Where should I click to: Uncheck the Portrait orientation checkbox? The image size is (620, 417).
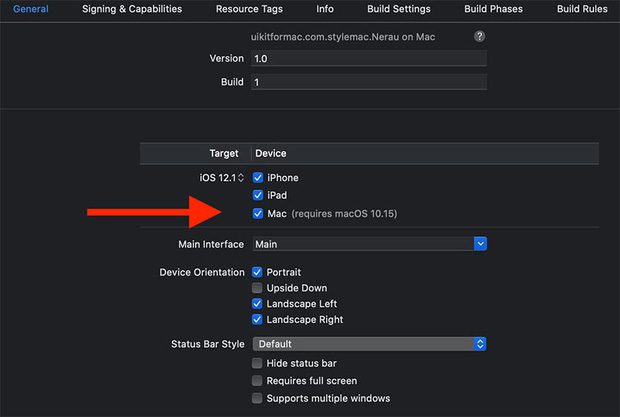[258, 272]
